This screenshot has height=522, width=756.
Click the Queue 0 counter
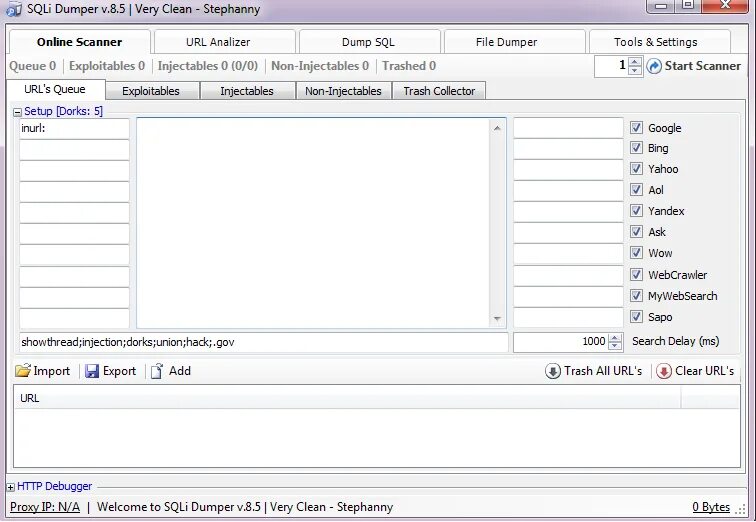tap(32, 66)
